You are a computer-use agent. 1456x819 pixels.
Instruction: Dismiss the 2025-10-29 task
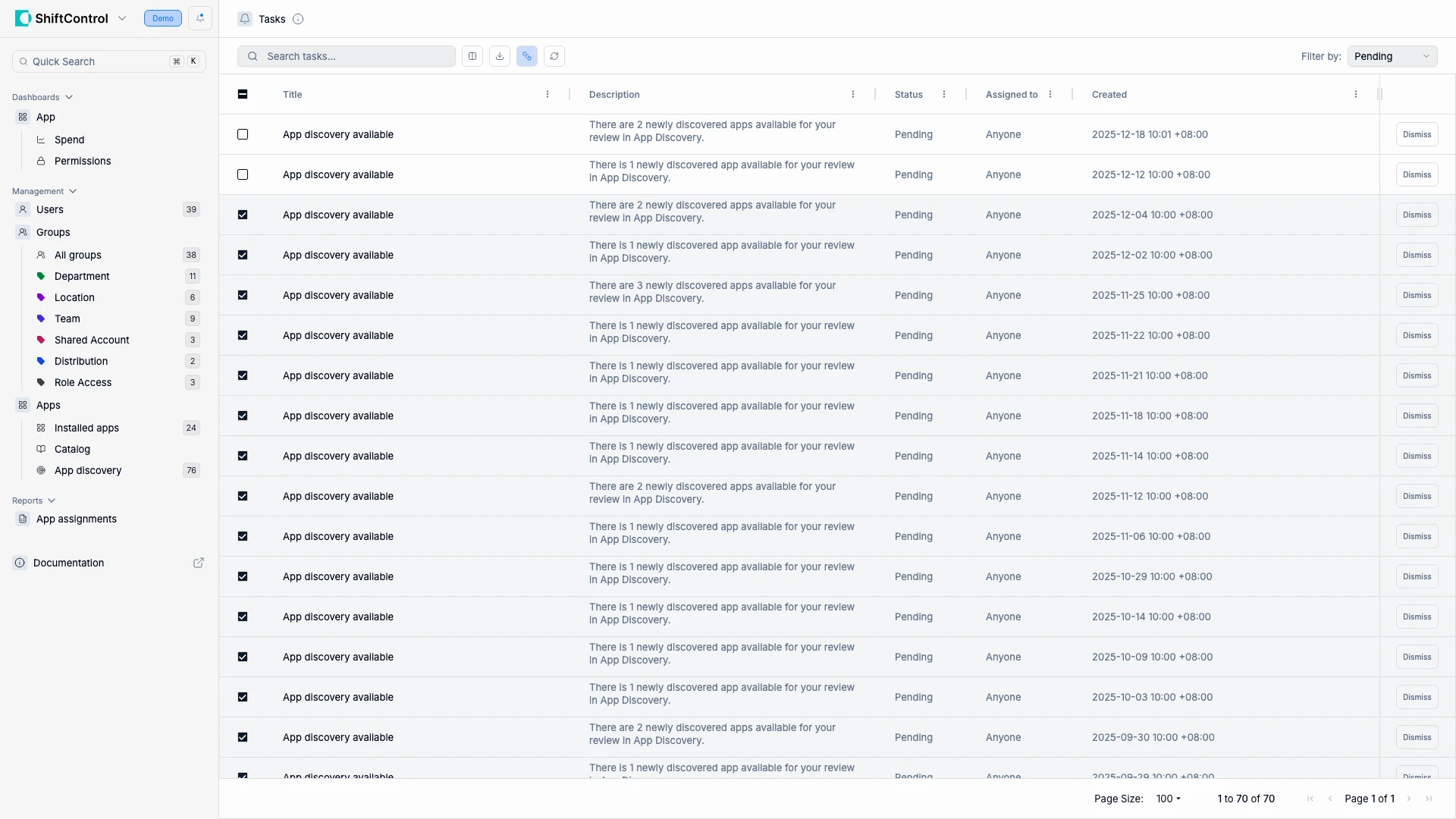click(1417, 576)
